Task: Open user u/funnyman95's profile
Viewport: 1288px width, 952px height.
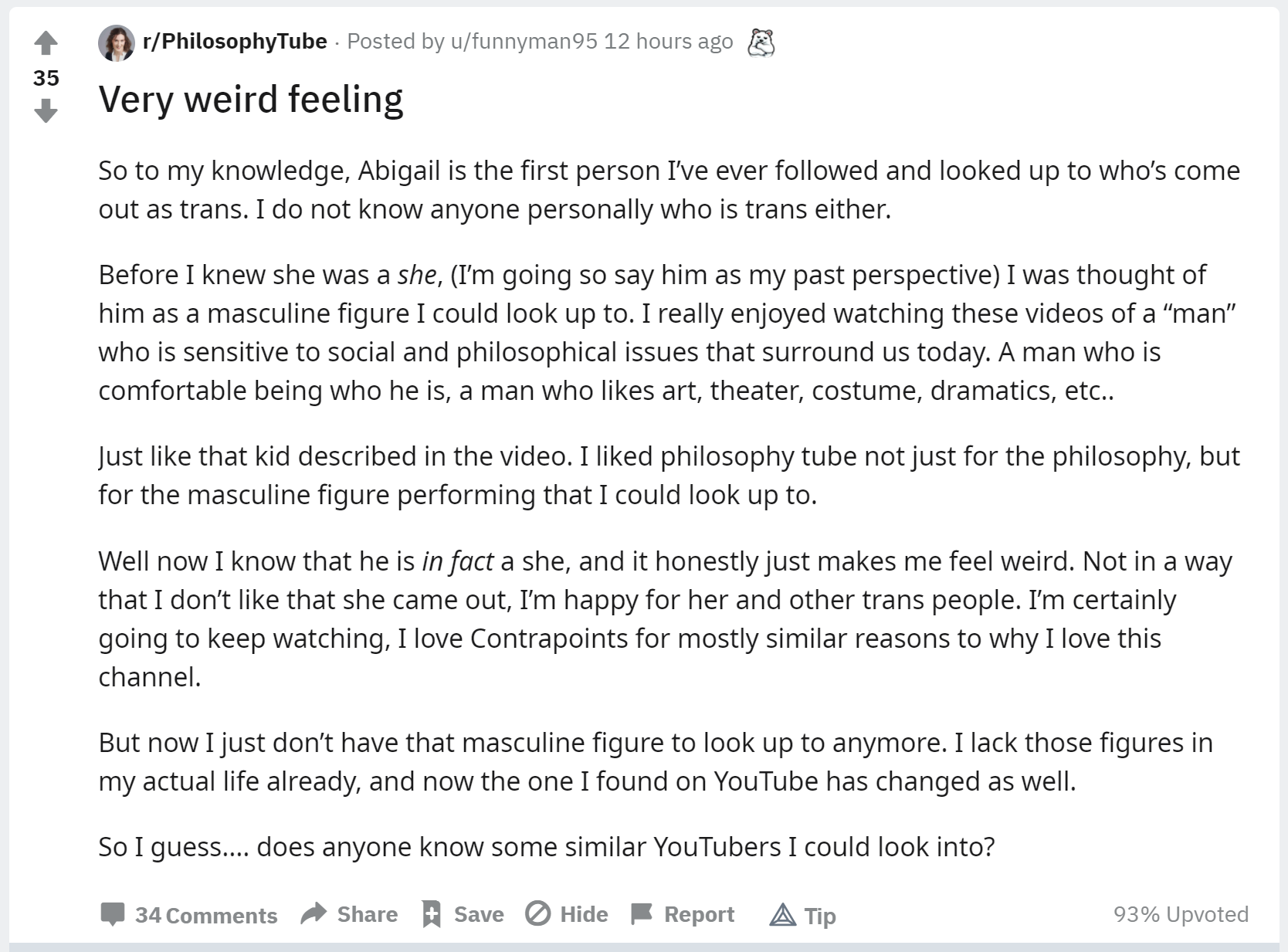Action: (524, 41)
